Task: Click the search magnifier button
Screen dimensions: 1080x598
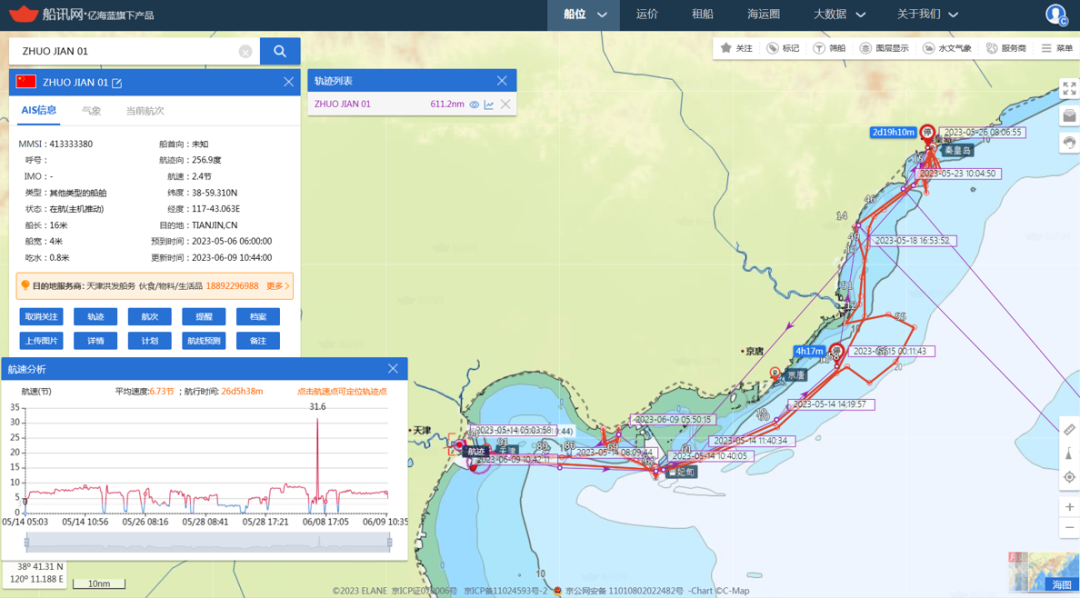Action: pos(280,51)
